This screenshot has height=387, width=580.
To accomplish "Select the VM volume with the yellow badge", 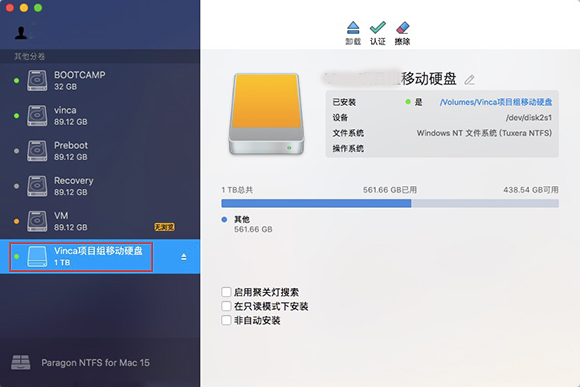I will (x=100, y=221).
